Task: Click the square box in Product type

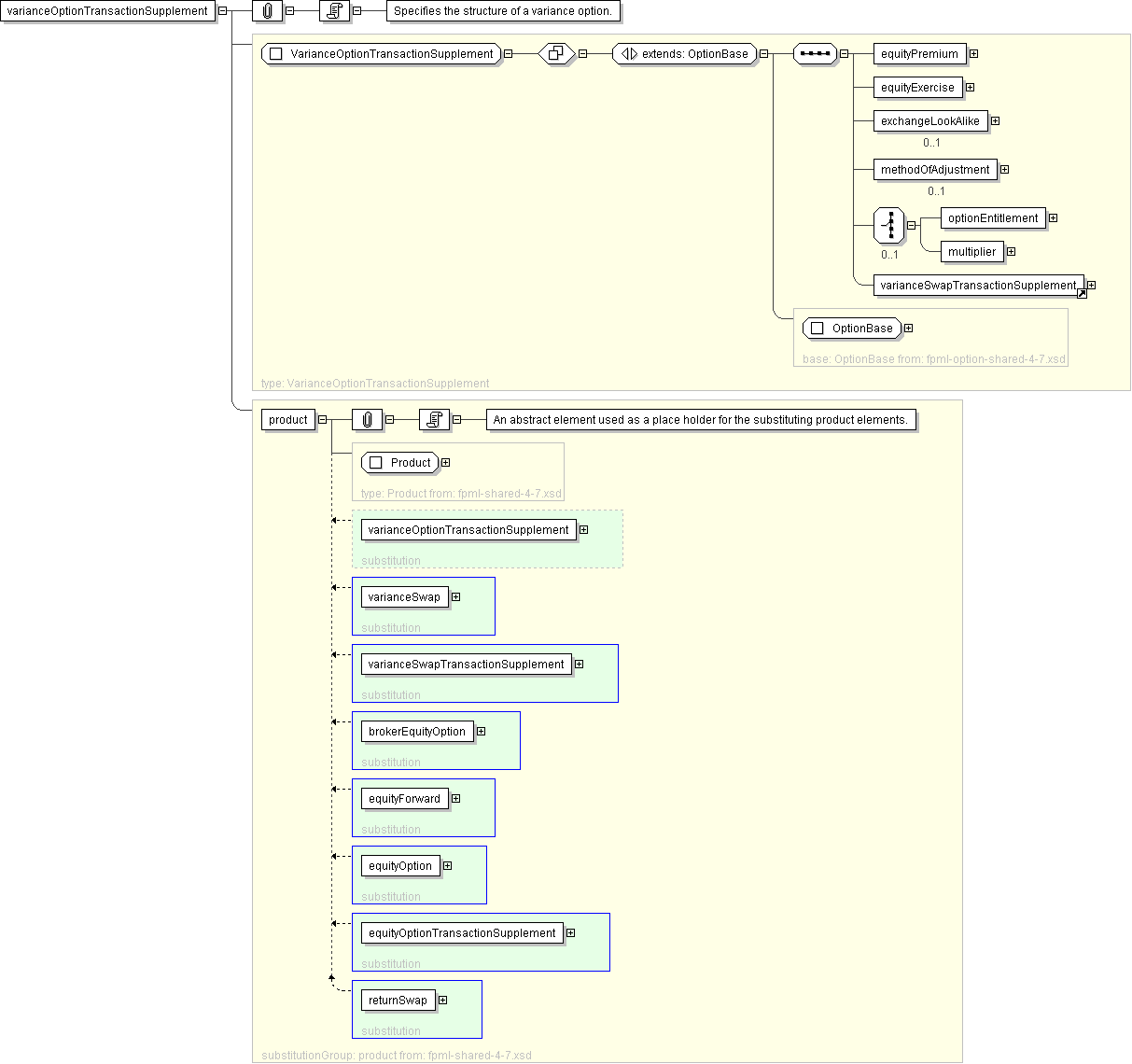Action: coord(376,463)
